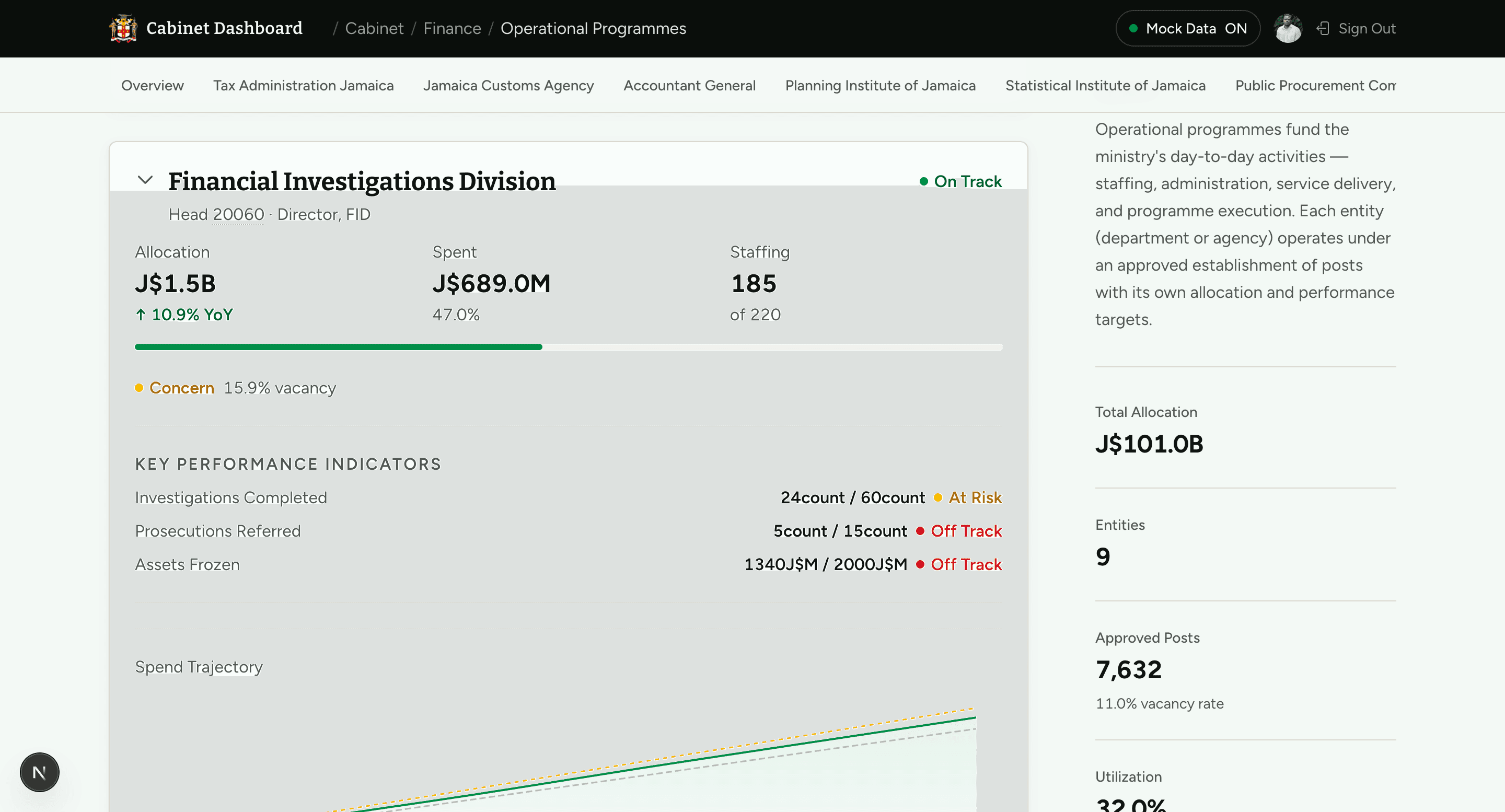Image resolution: width=1505 pixels, height=812 pixels.
Task: Click the 11.0% vacancy rate text
Action: point(1159,703)
